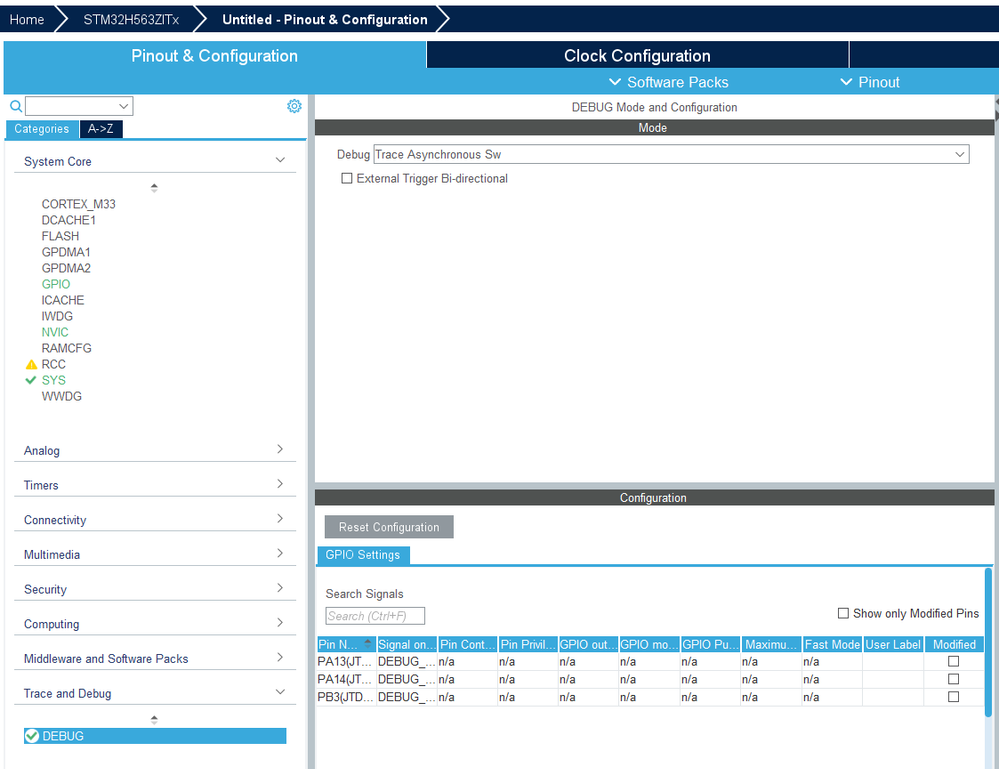Tick Modified checkbox for PB3 row
This screenshot has height=769, width=999.
953,697
